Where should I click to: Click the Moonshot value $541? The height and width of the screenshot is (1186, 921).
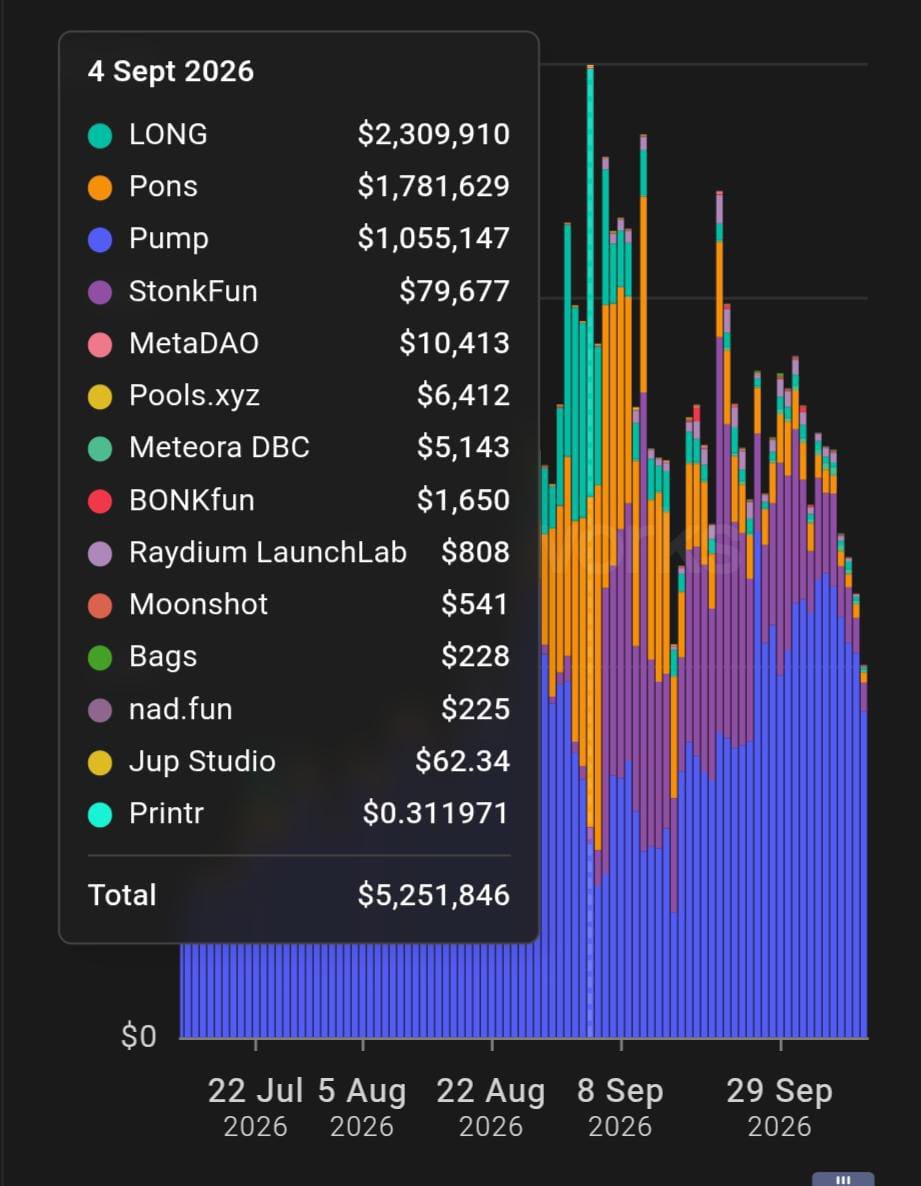pyautogui.click(x=476, y=604)
